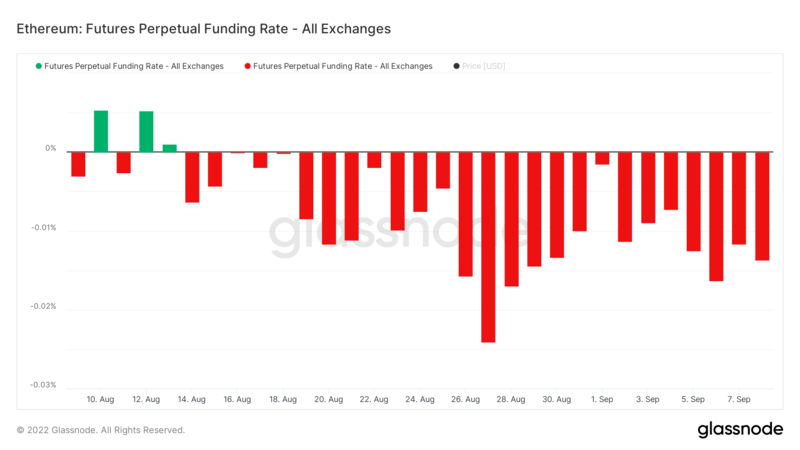Click the Glassnode copyright notice
Viewport: 800px width, 450px height.
click(x=100, y=430)
